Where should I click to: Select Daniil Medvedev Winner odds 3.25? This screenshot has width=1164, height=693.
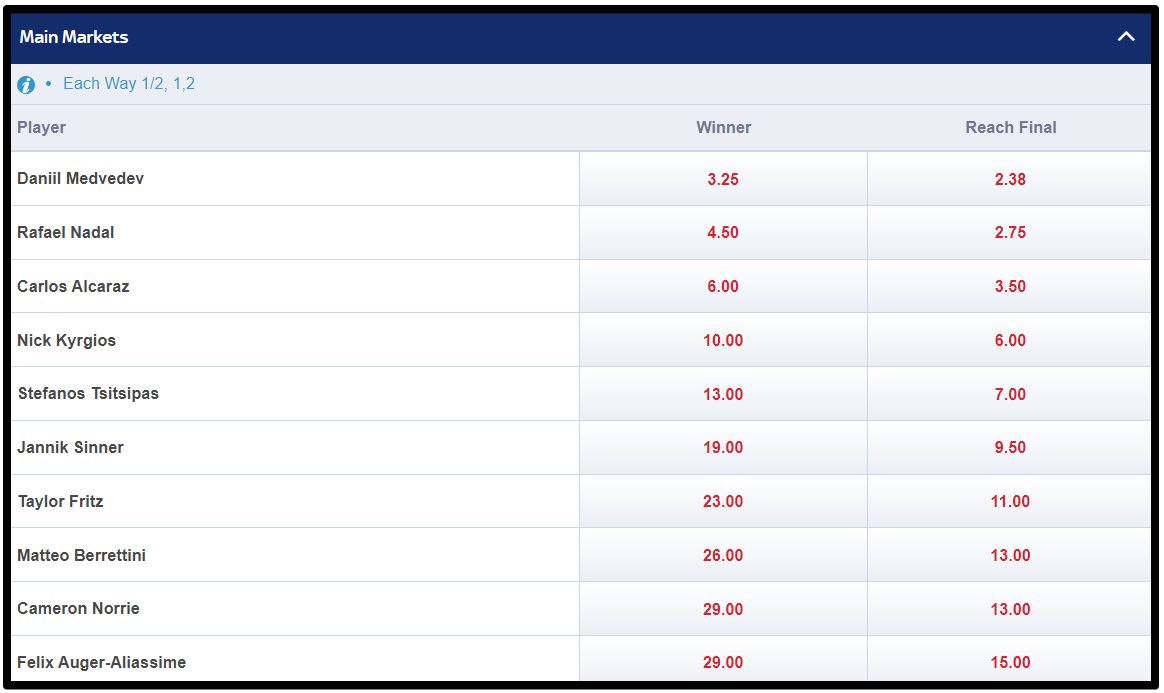coord(723,179)
